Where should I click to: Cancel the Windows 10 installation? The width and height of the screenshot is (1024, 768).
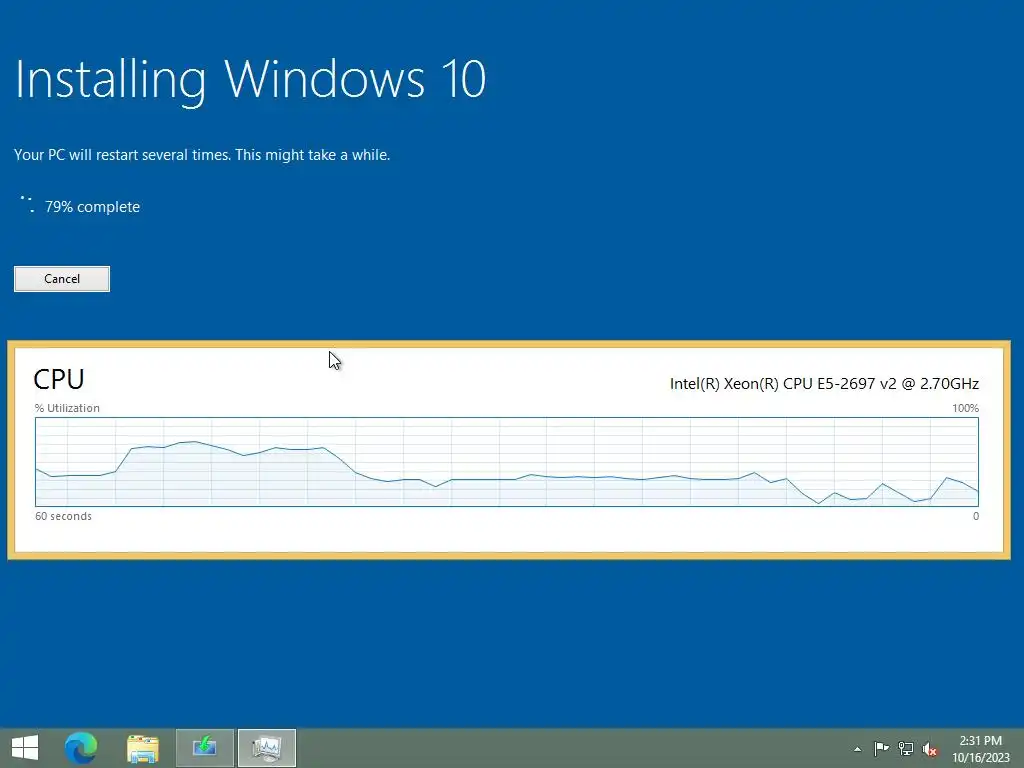62,279
